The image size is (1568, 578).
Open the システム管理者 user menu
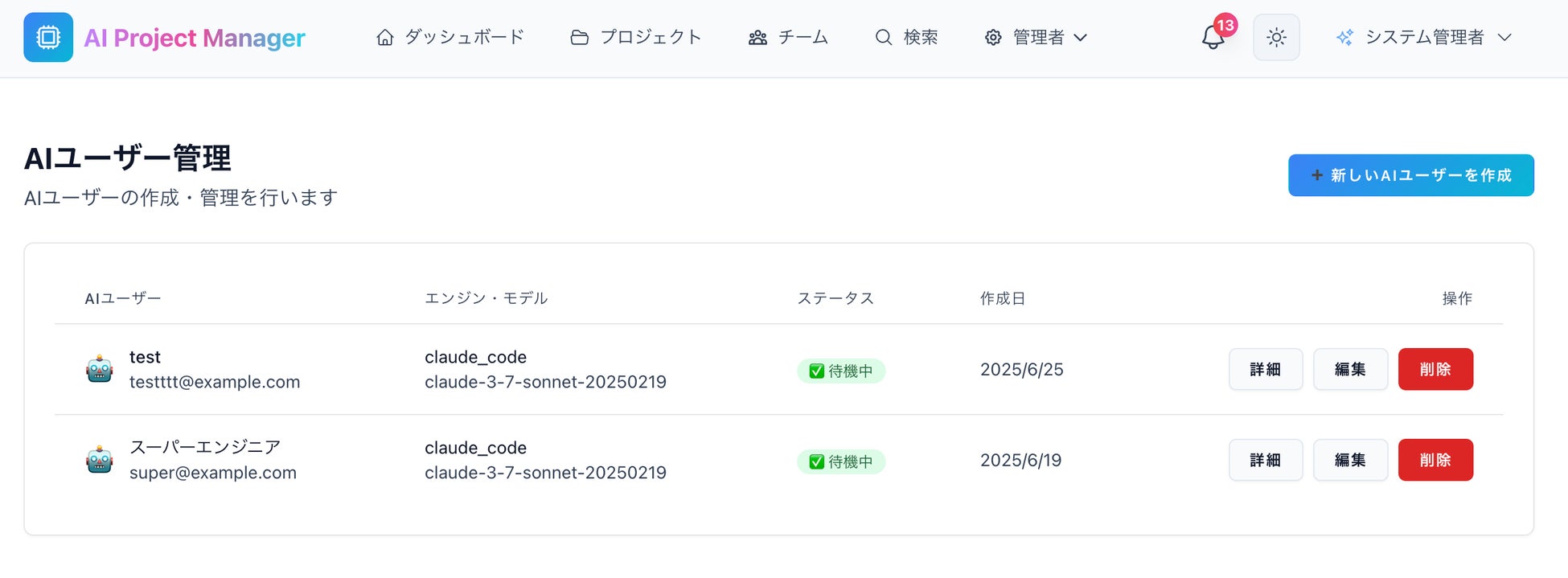pos(1424,38)
